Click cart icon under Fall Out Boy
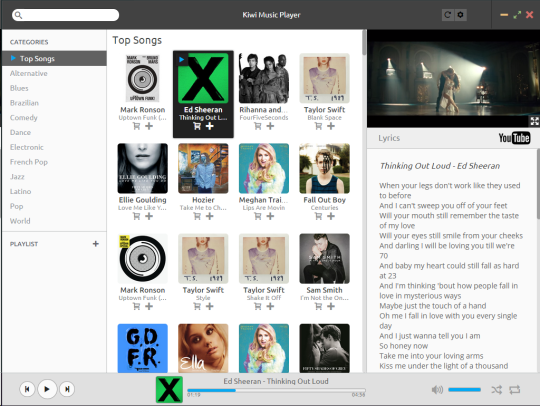Viewport: 540px width, 406px height. click(x=319, y=216)
